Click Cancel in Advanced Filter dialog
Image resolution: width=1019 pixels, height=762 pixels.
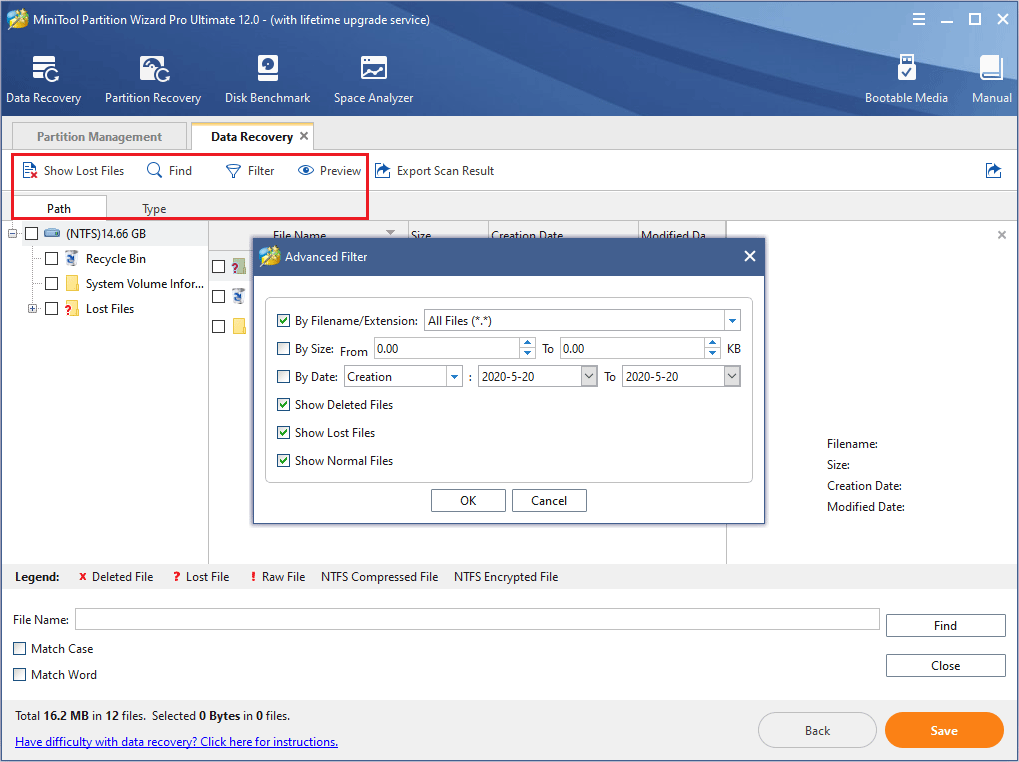[x=549, y=500]
